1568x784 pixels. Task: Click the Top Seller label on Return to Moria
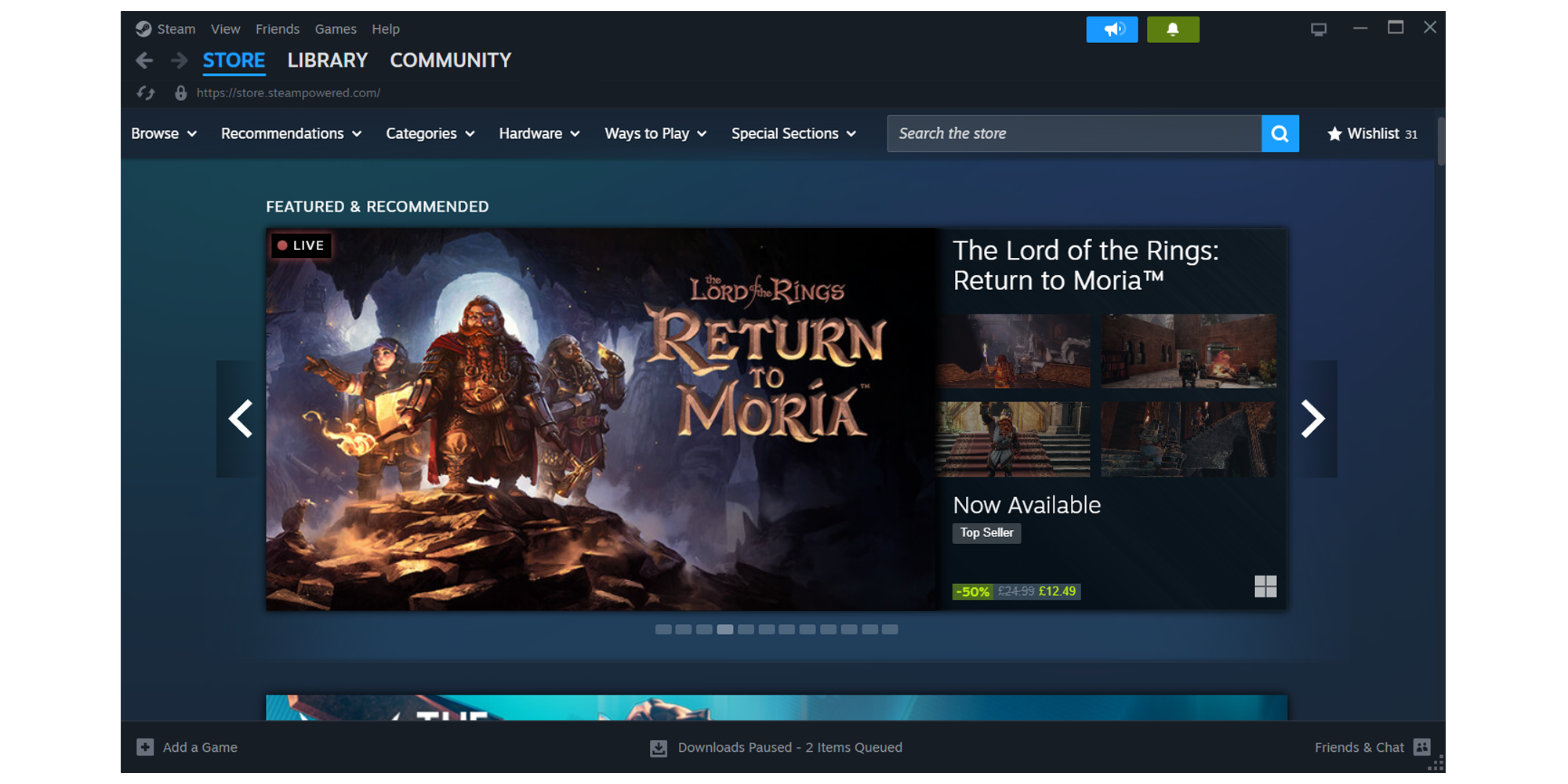click(x=986, y=533)
